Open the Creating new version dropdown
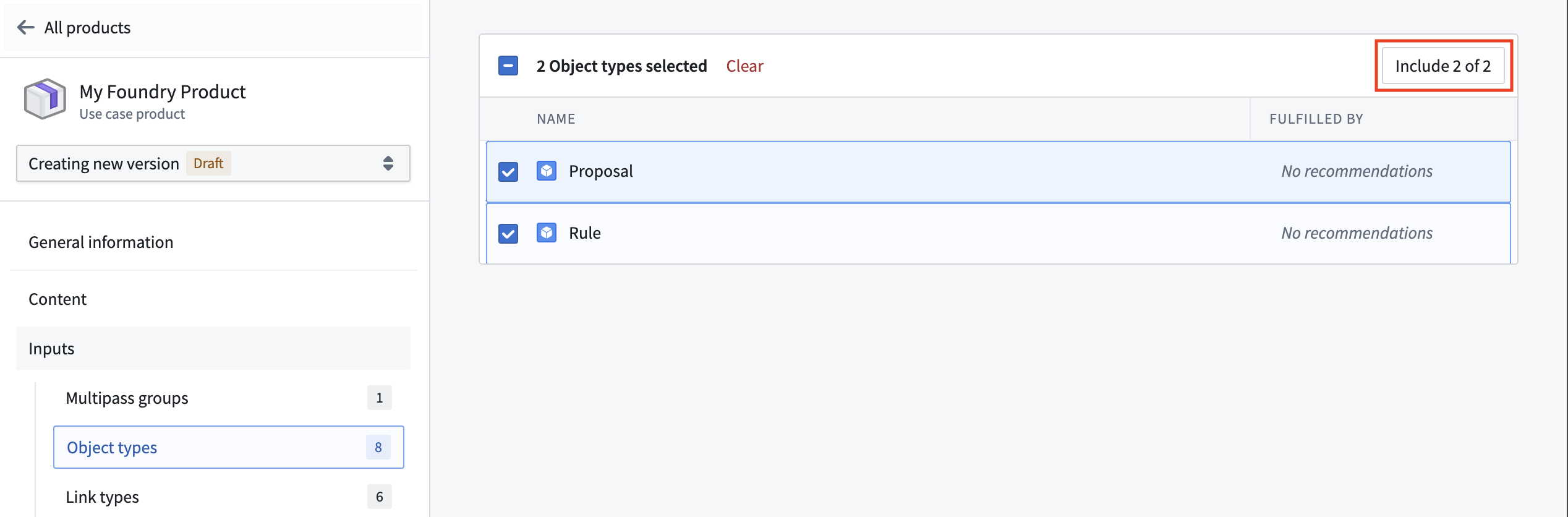 click(213, 163)
